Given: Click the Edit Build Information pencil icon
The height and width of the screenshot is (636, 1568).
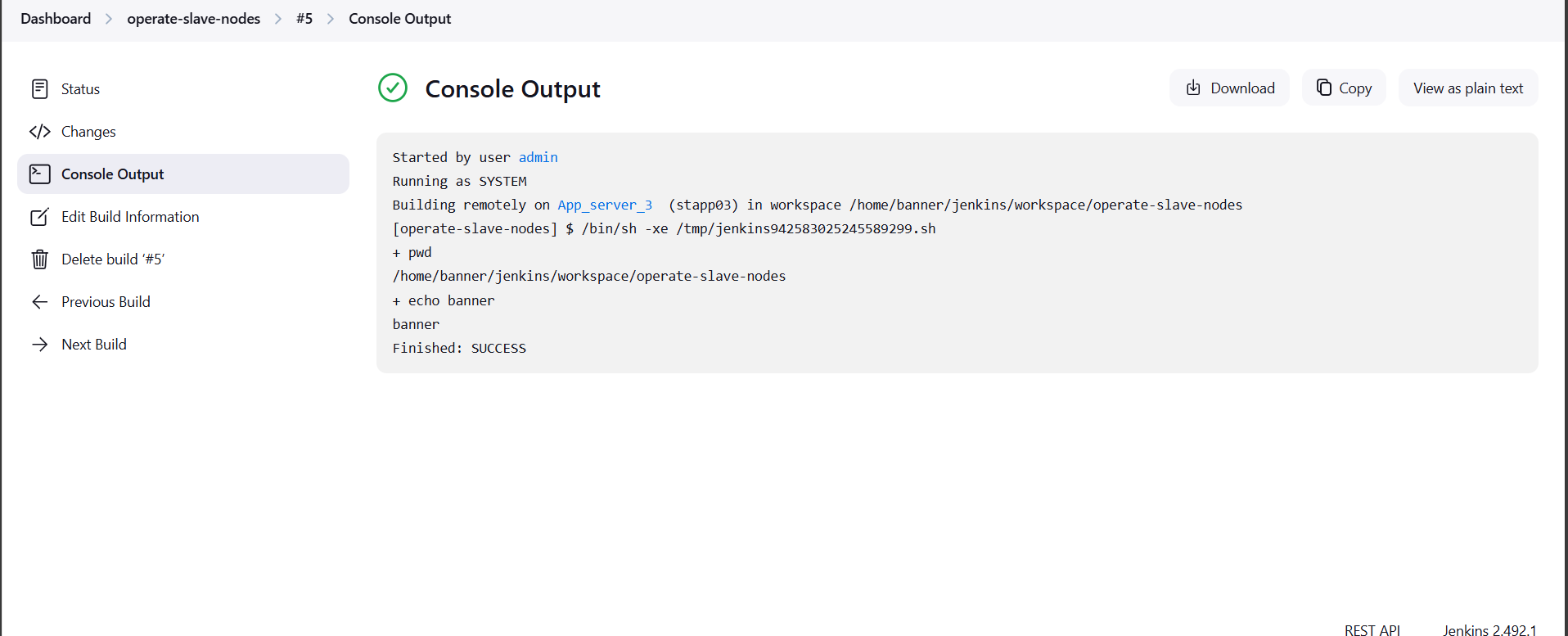Looking at the screenshot, I should pos(39,217).
